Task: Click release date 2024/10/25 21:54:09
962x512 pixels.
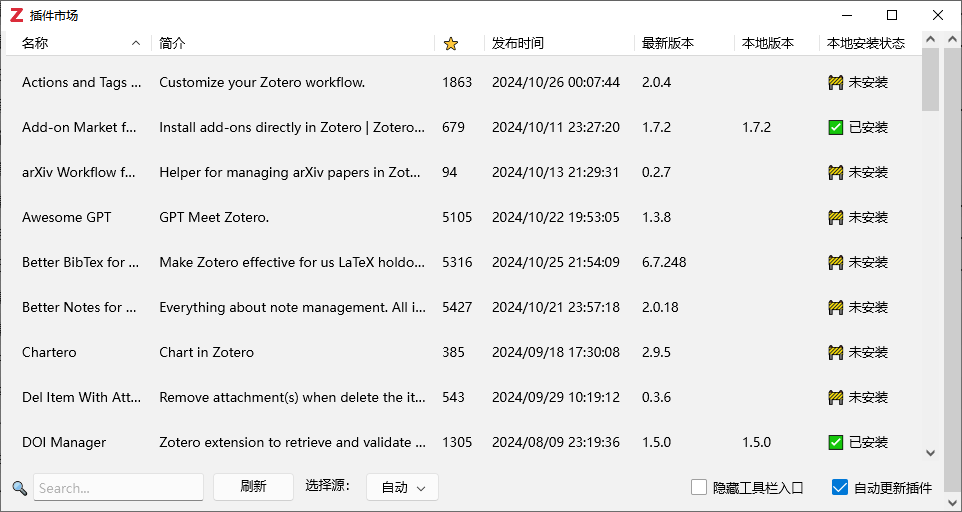Action: pos(556,262)
